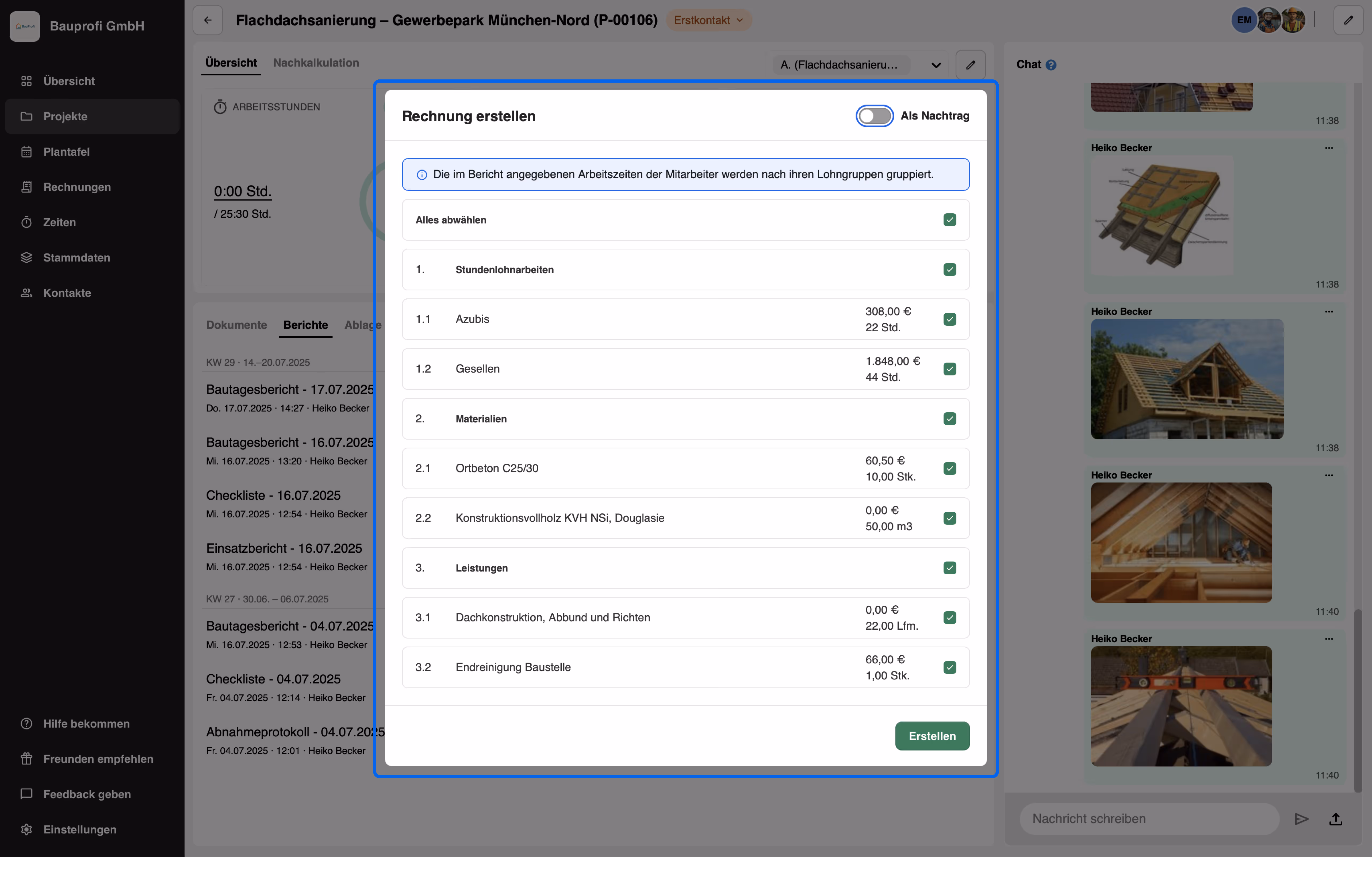1372x888 pixels.
Task: Uncheck the Alles abwählen checkbox
Action: (949, 220)
